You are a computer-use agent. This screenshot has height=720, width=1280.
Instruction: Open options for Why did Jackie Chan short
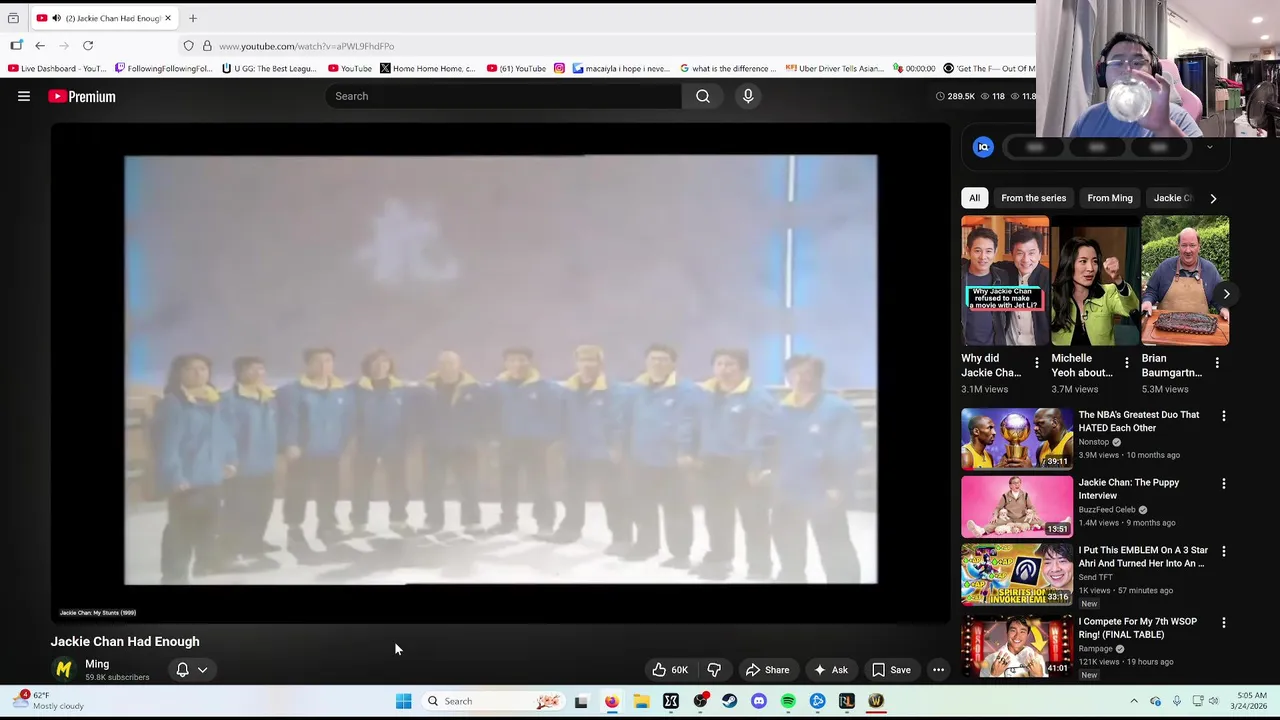[x=1037, y=363]
